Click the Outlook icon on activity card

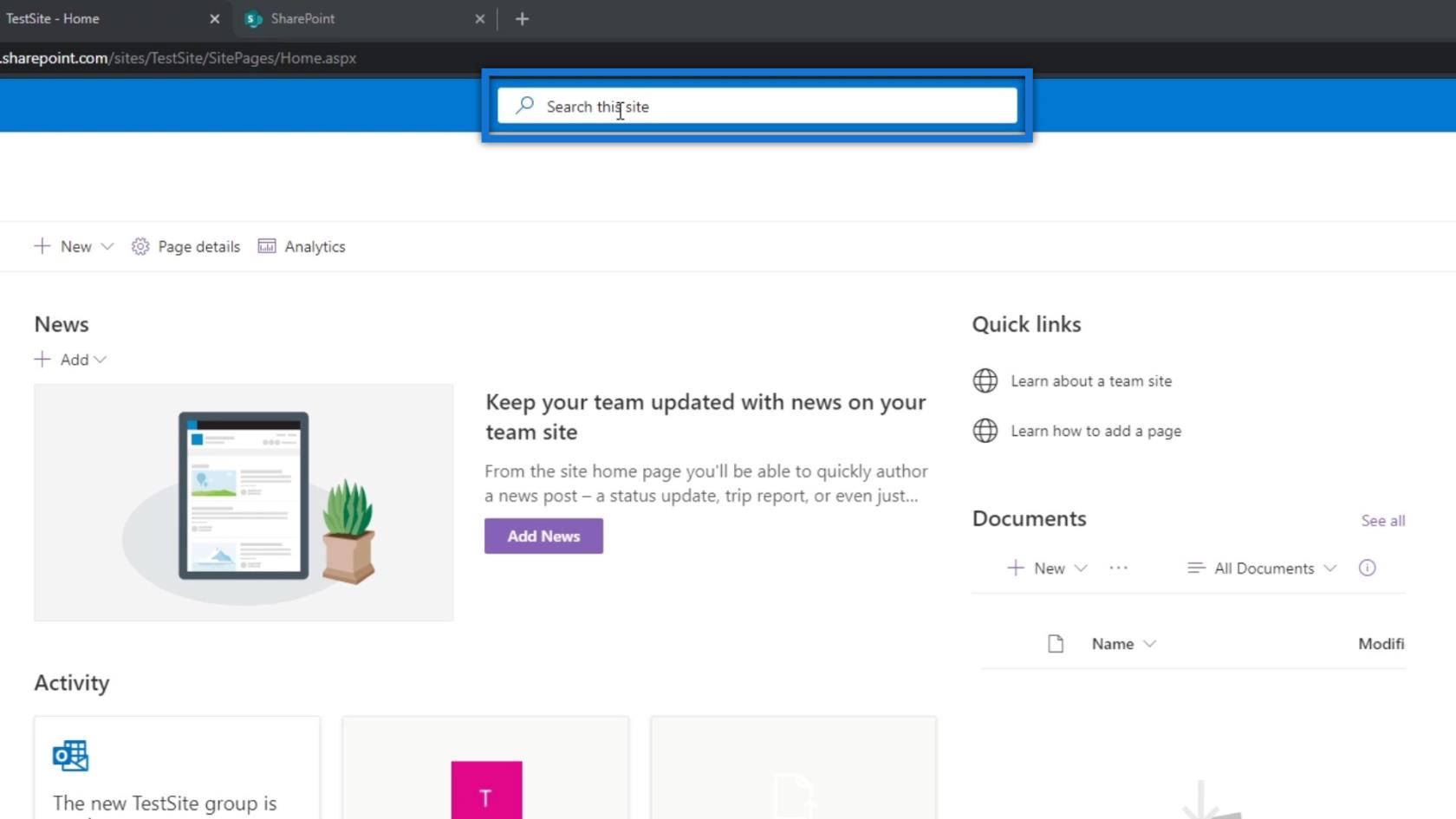70,756
